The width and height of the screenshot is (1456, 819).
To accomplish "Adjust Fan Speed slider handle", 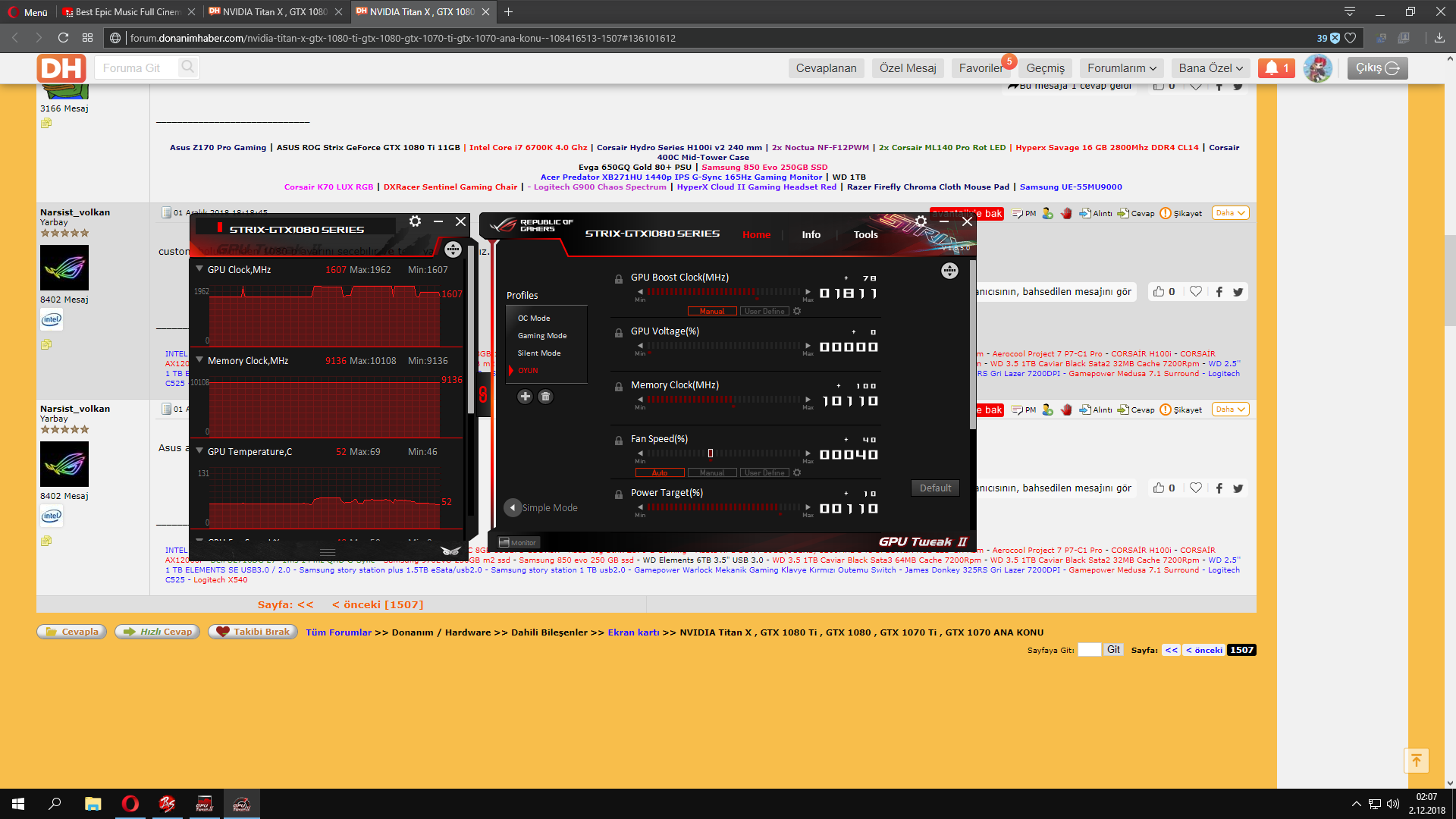I will coord(710,453).
